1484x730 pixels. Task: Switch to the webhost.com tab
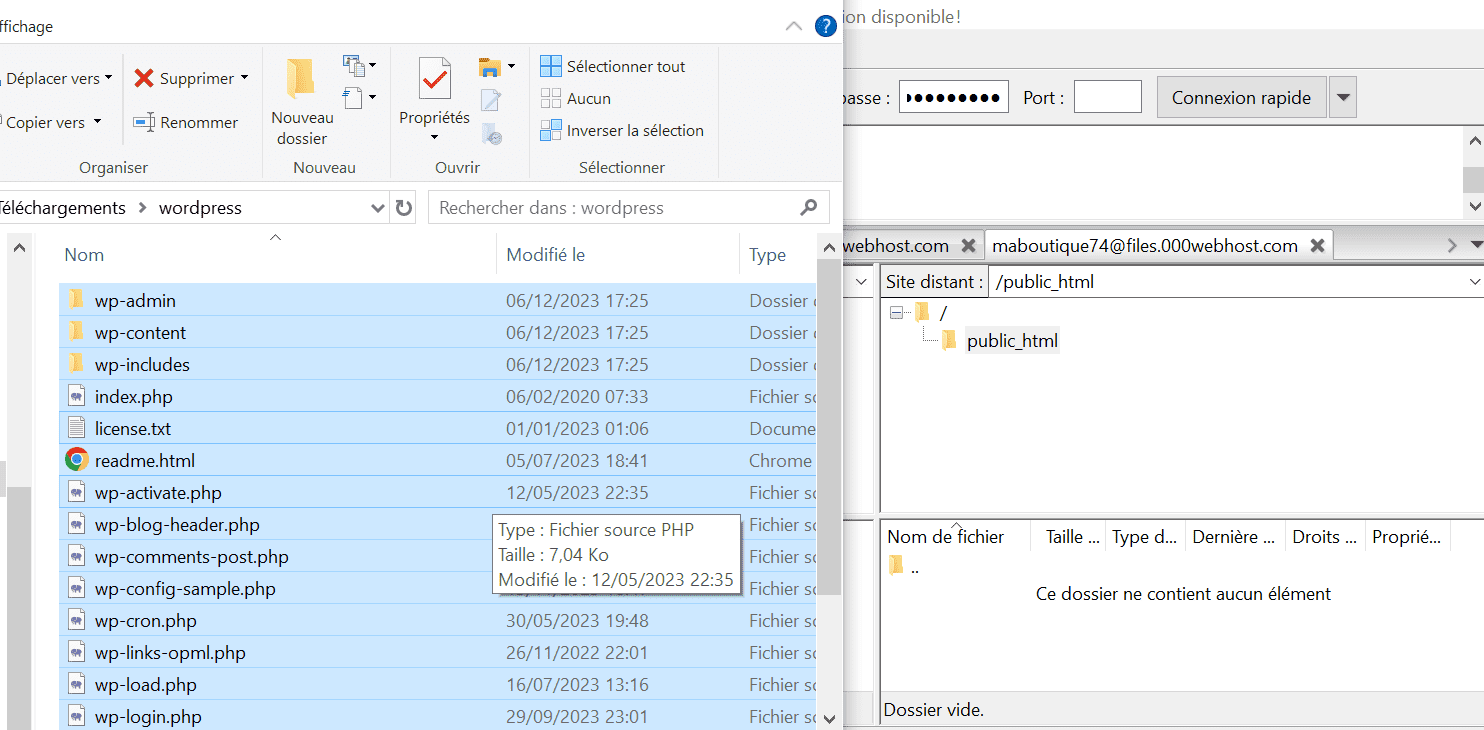pos(897,246)
